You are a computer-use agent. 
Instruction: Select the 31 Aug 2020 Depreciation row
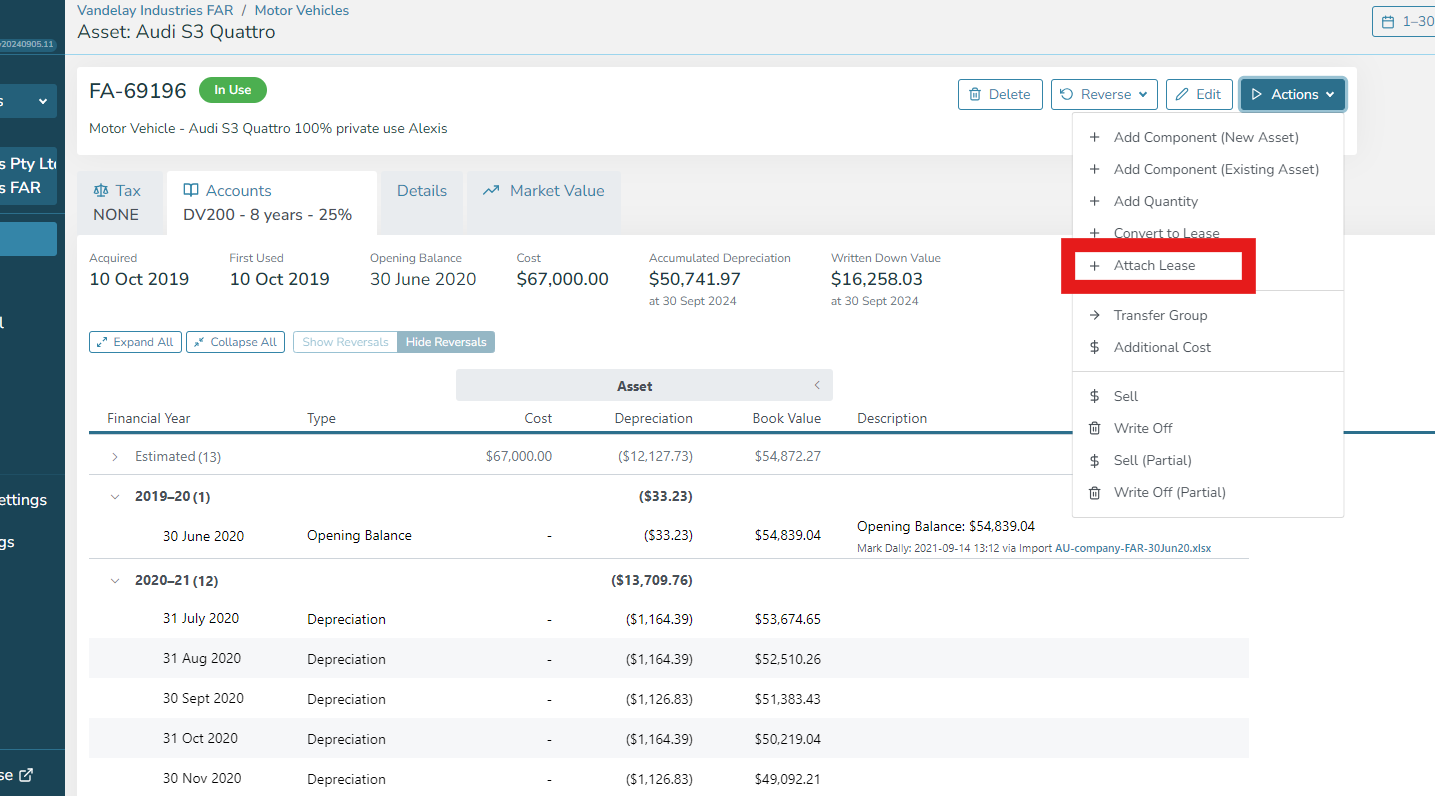coord(669,659)
